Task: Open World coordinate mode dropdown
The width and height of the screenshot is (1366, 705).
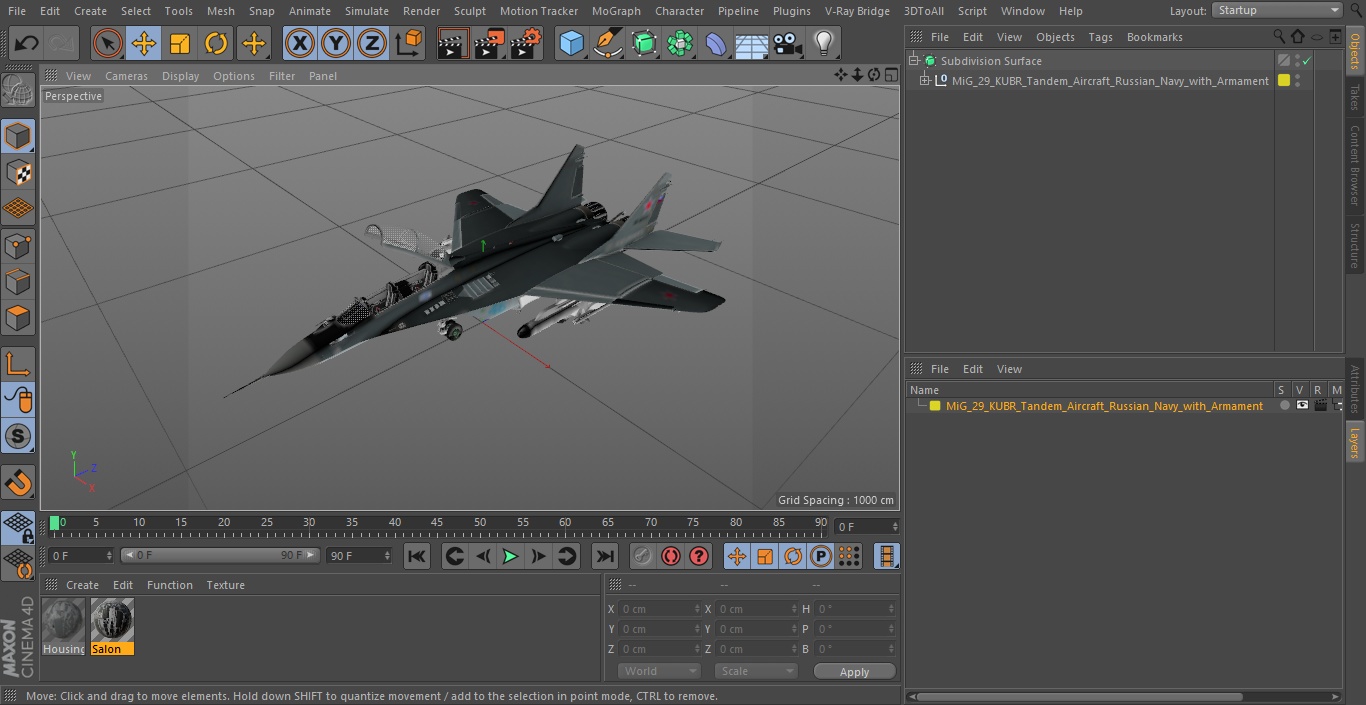Action: (x=659, y=671)
